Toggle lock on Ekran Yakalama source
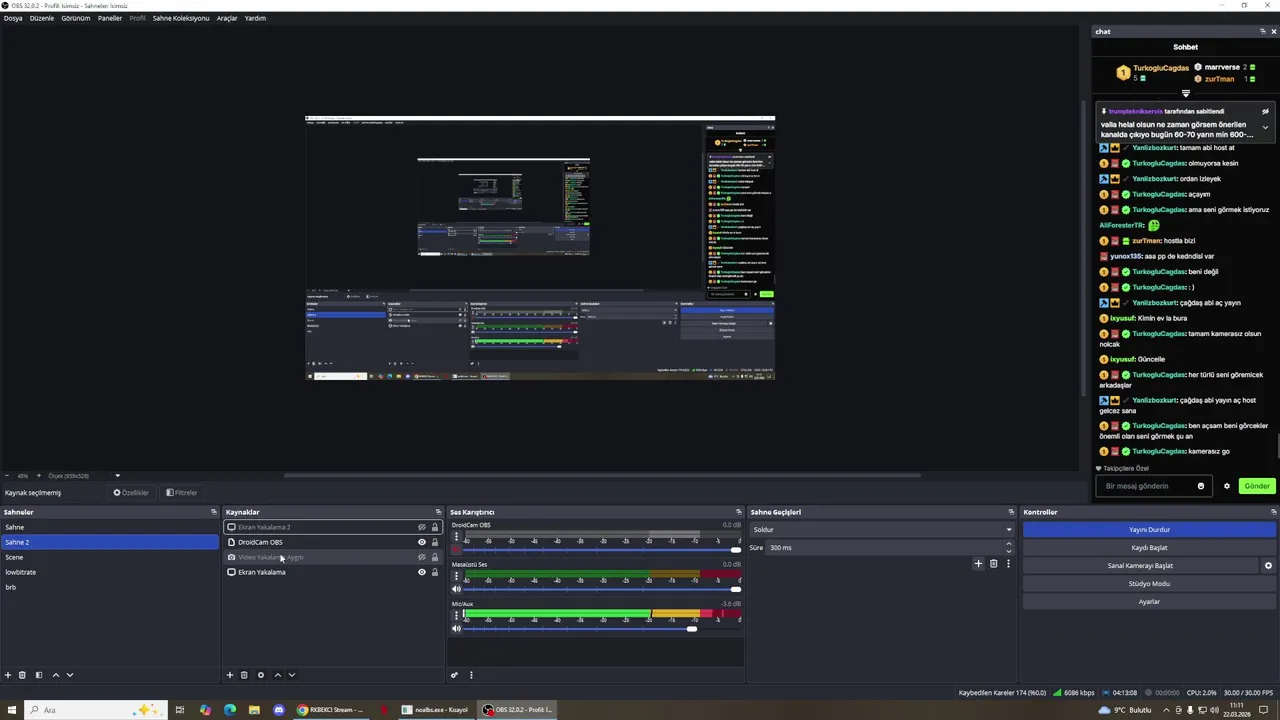The image size is (1280, 720). 435,572
